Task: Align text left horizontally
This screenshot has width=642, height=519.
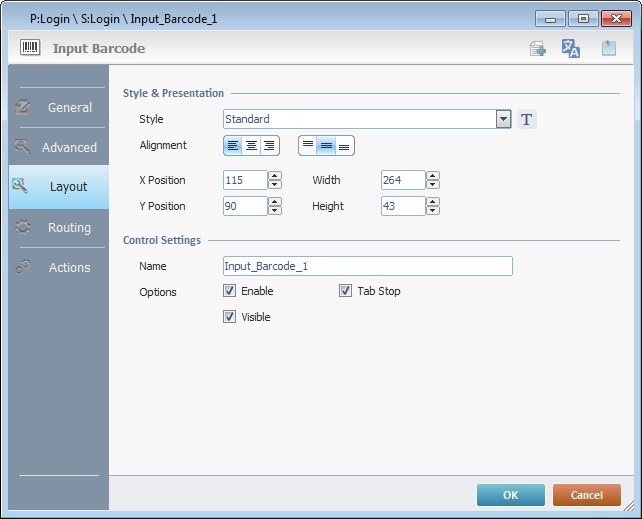Action: pyautogui.click(x=233, y=146)
